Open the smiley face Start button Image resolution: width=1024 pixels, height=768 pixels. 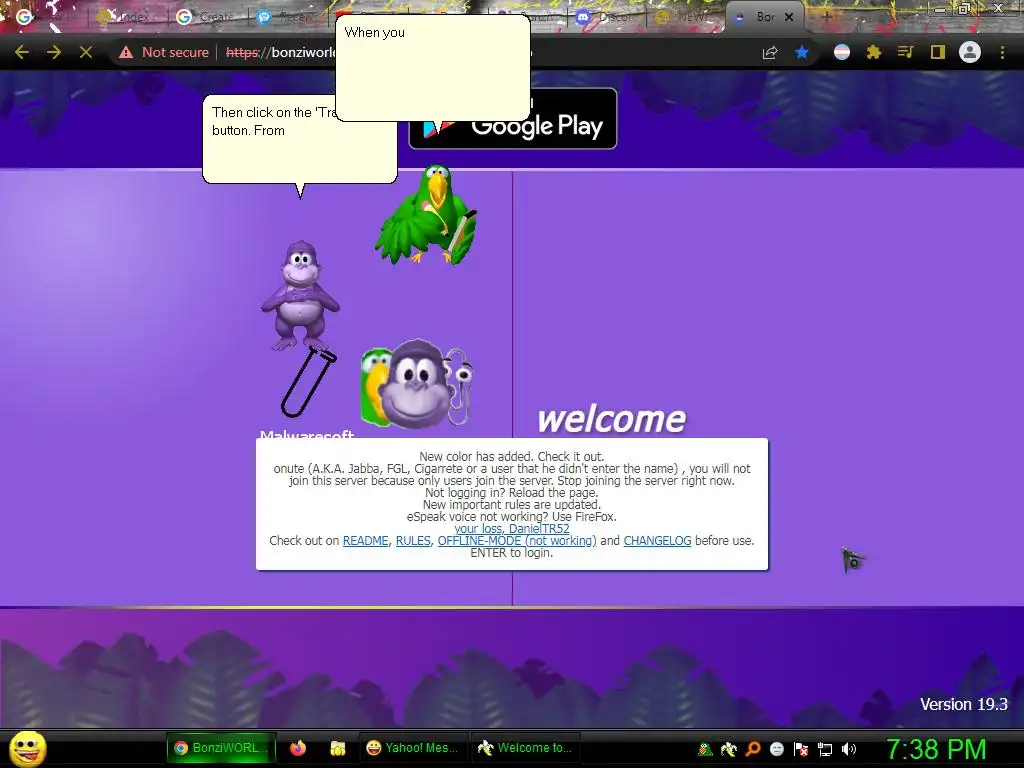tap(28, 748)
